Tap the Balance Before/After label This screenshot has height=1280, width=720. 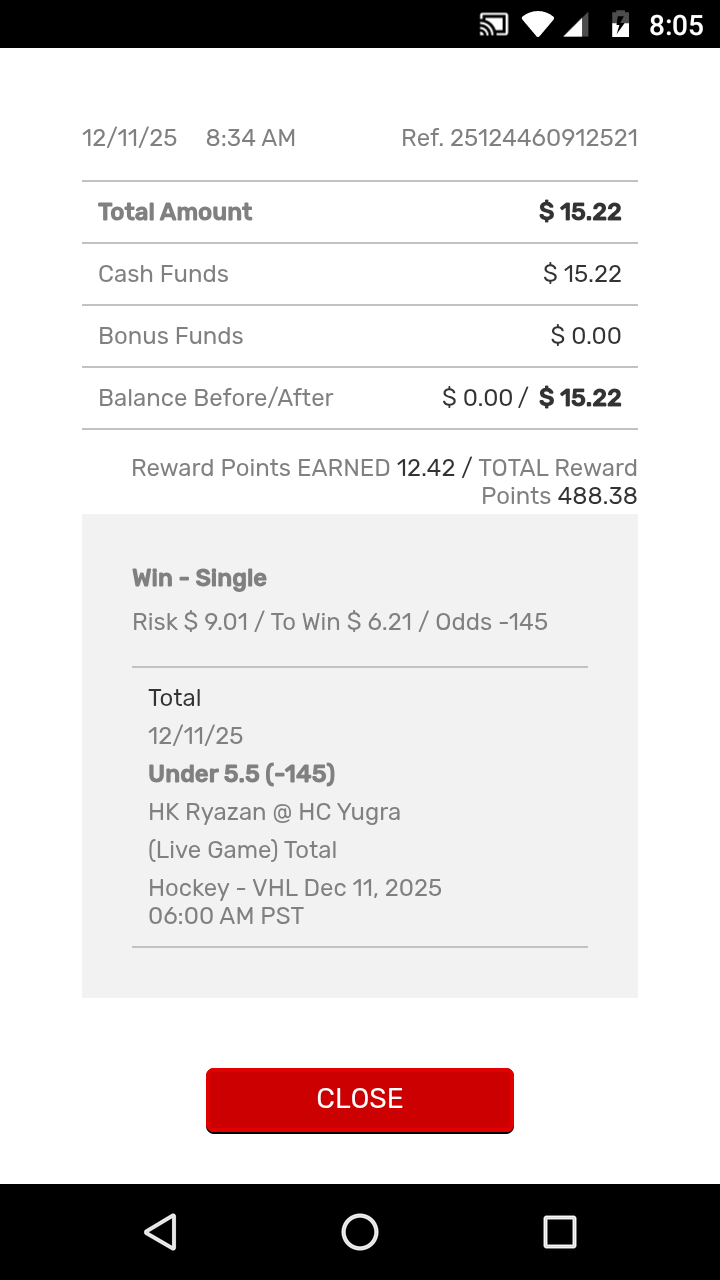(x=215, y=398)
